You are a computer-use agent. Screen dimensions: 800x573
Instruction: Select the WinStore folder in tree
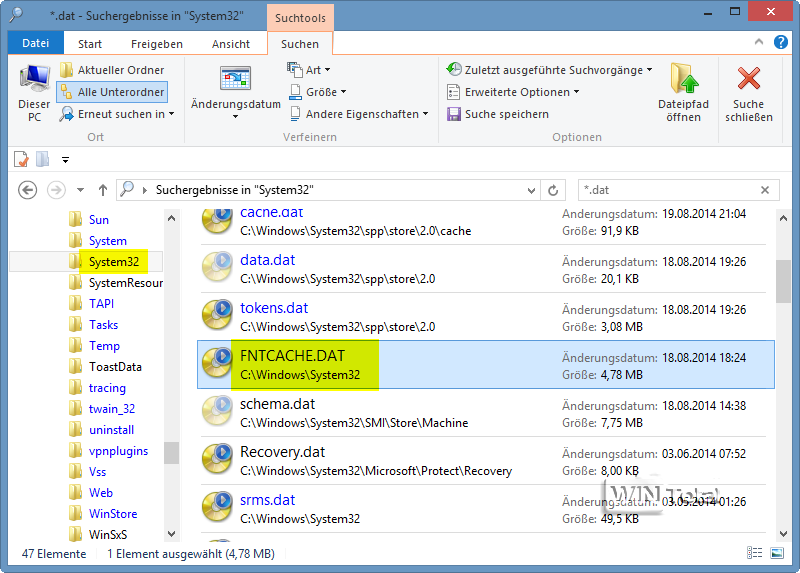point(113,514)
